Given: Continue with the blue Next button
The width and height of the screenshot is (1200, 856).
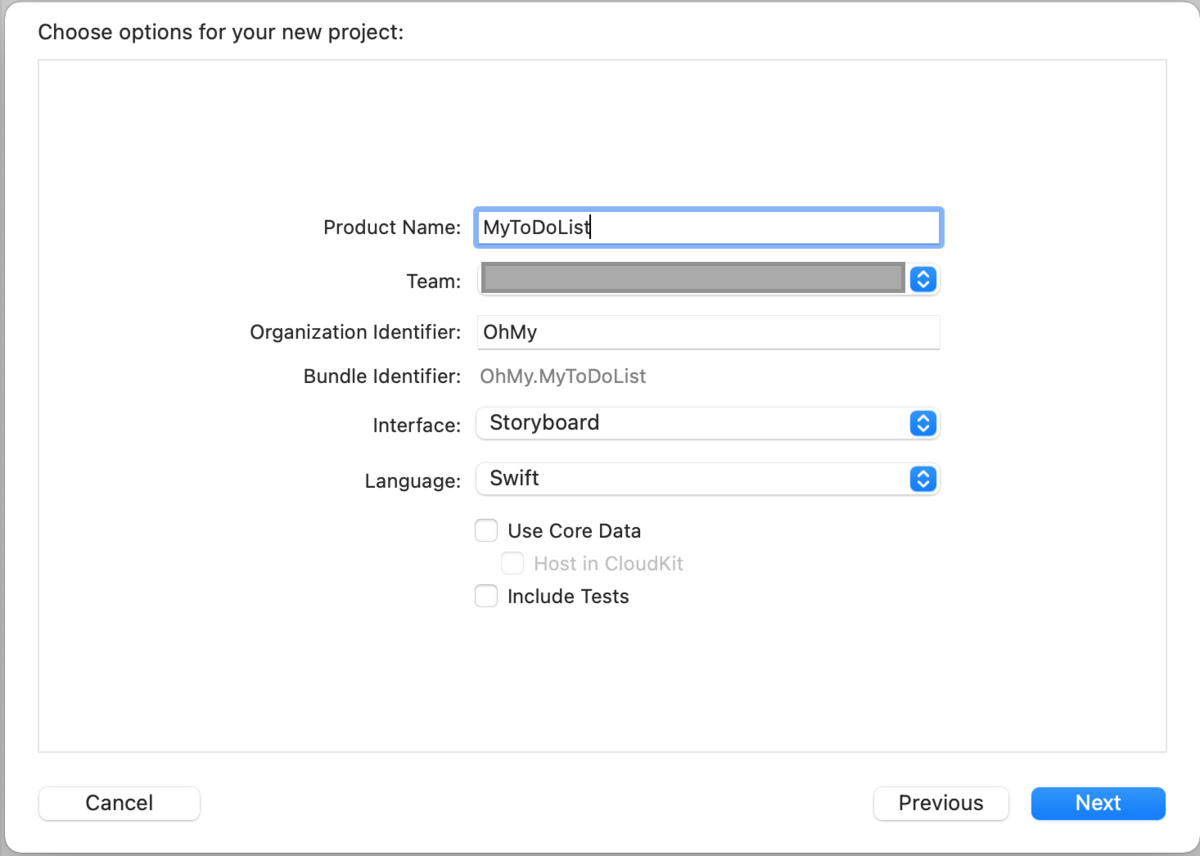Looking at the screenshot, I should 1098,803.
